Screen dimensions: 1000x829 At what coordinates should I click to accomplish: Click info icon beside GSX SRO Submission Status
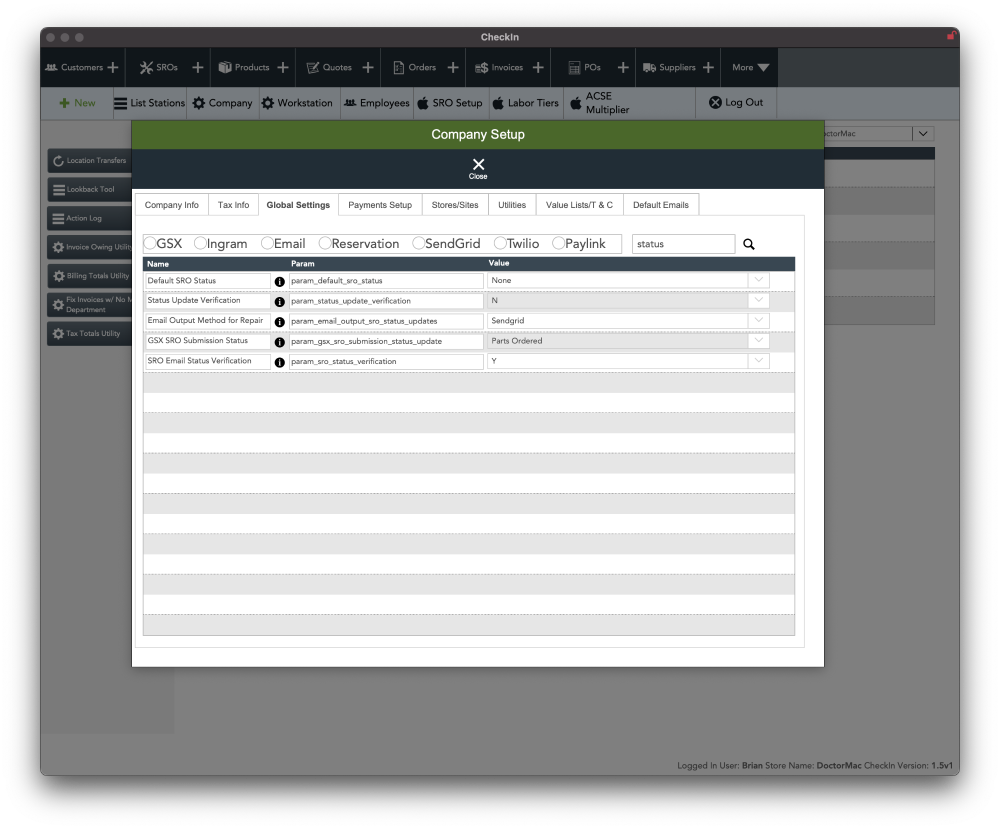tap(279, 342)
